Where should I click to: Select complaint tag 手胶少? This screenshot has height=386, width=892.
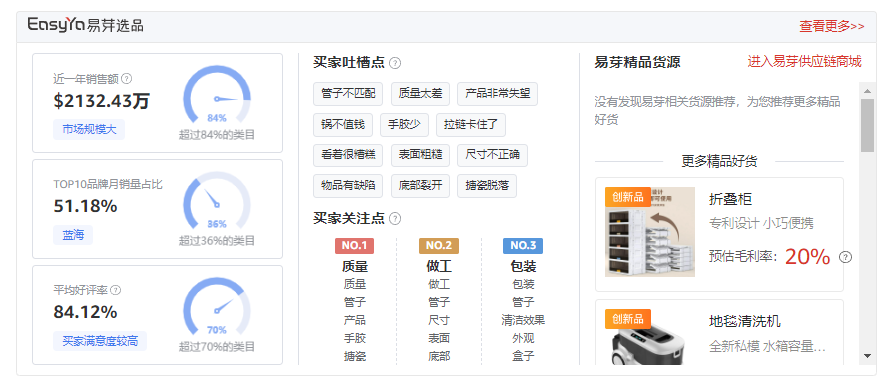(x=404, y=124)
